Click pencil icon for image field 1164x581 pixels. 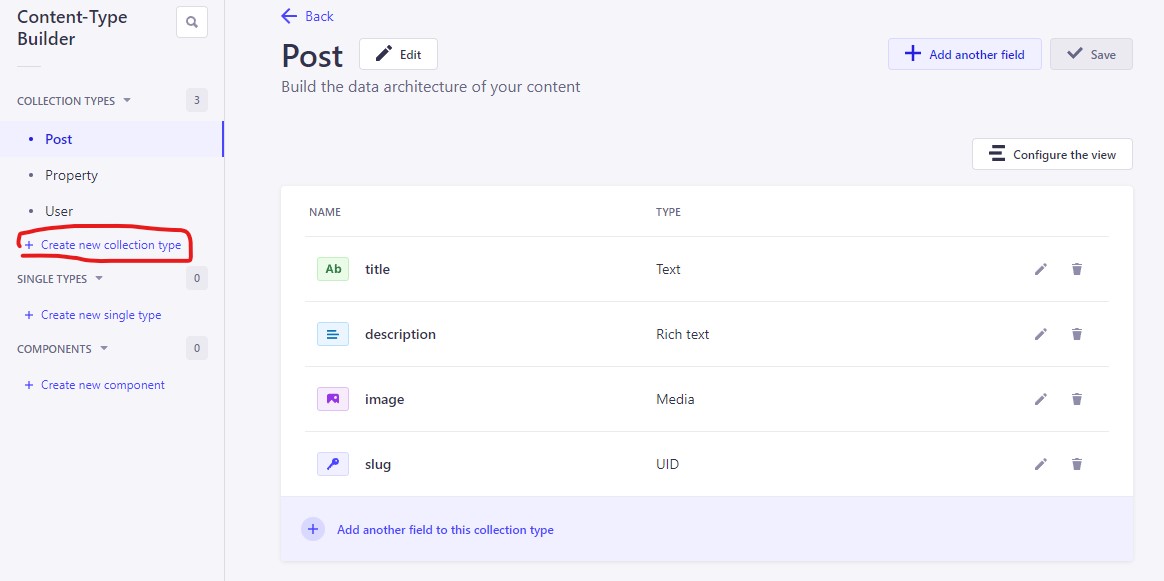(x=1040, y=399)
